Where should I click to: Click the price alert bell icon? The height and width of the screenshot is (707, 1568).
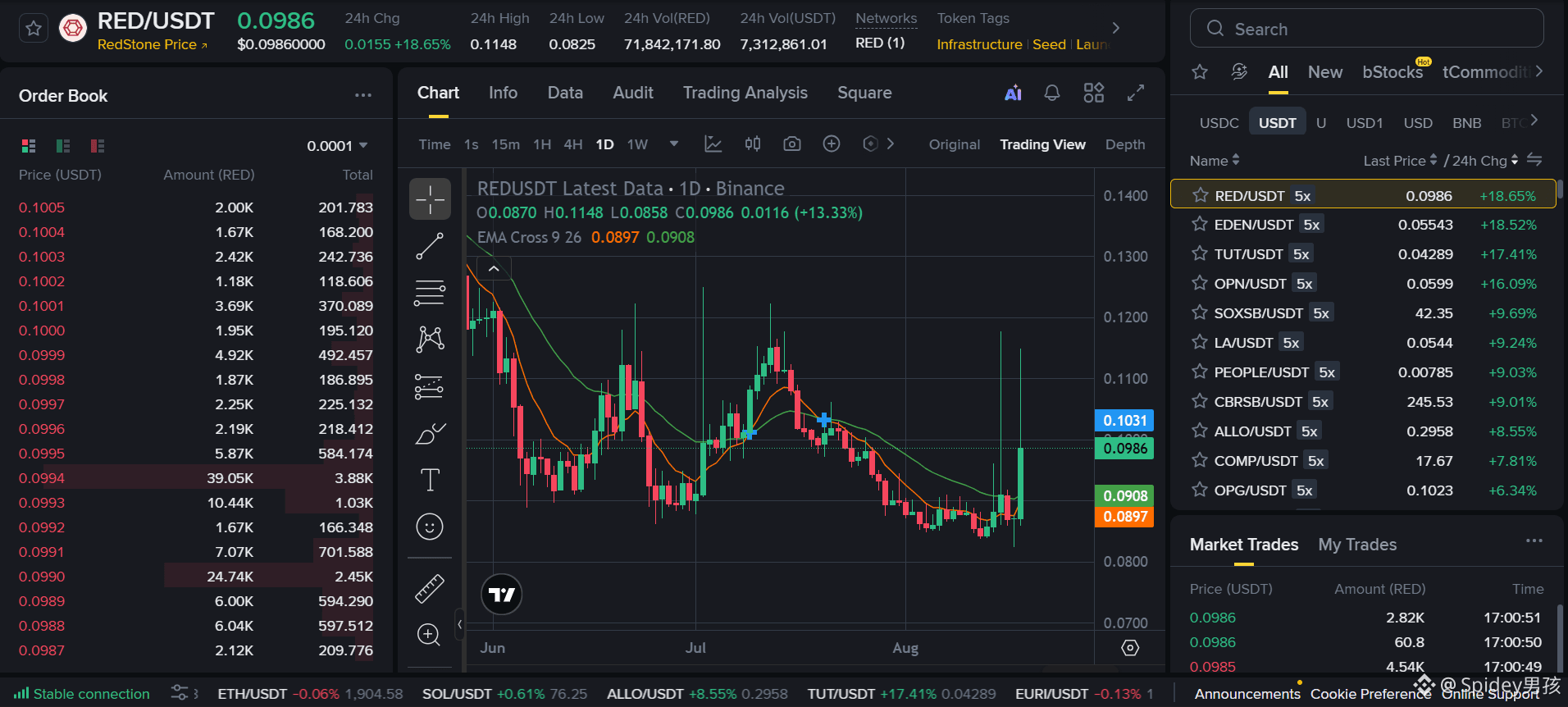(1052, 93)
